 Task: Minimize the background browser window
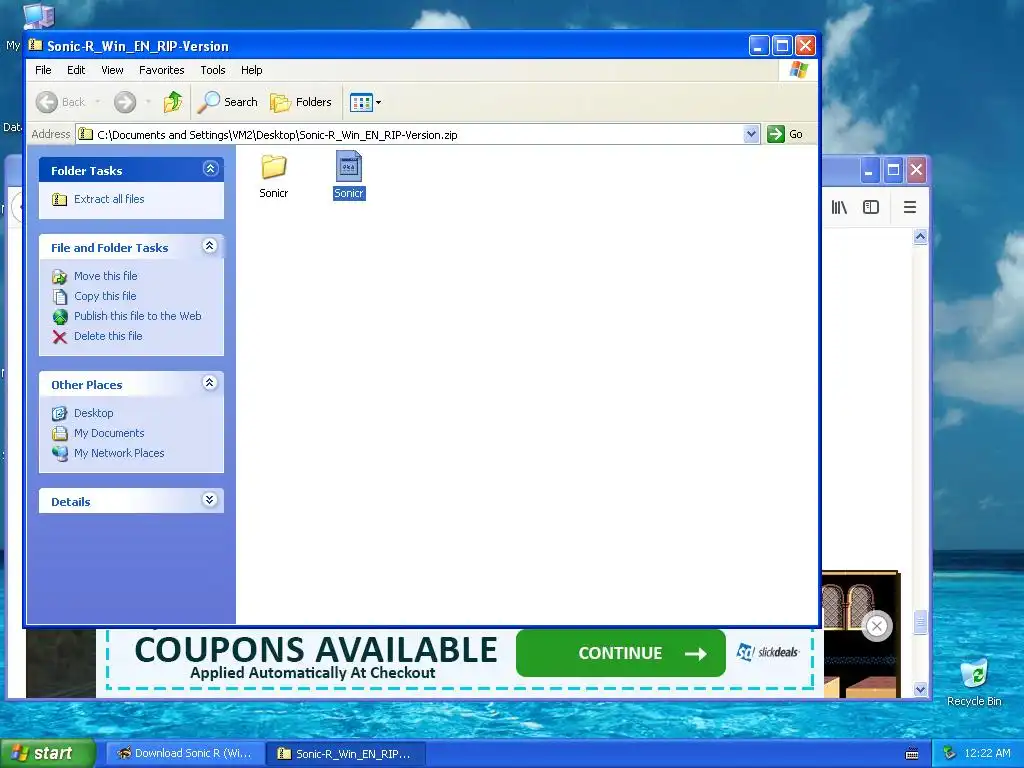click(869, 170)
